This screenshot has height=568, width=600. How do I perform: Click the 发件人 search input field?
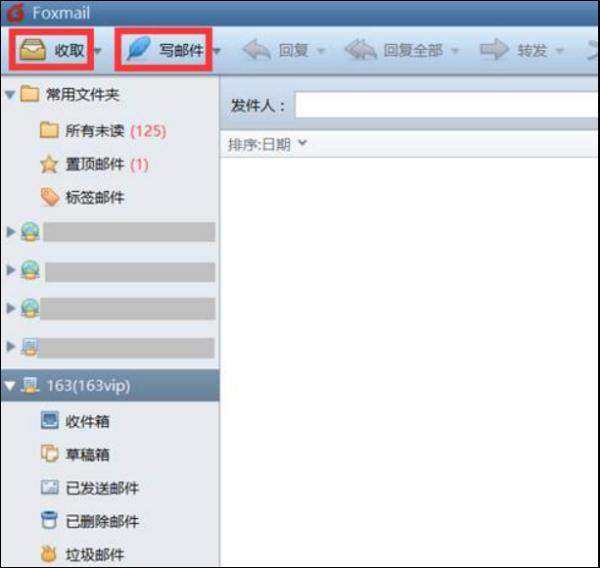[x=447, y=105]
